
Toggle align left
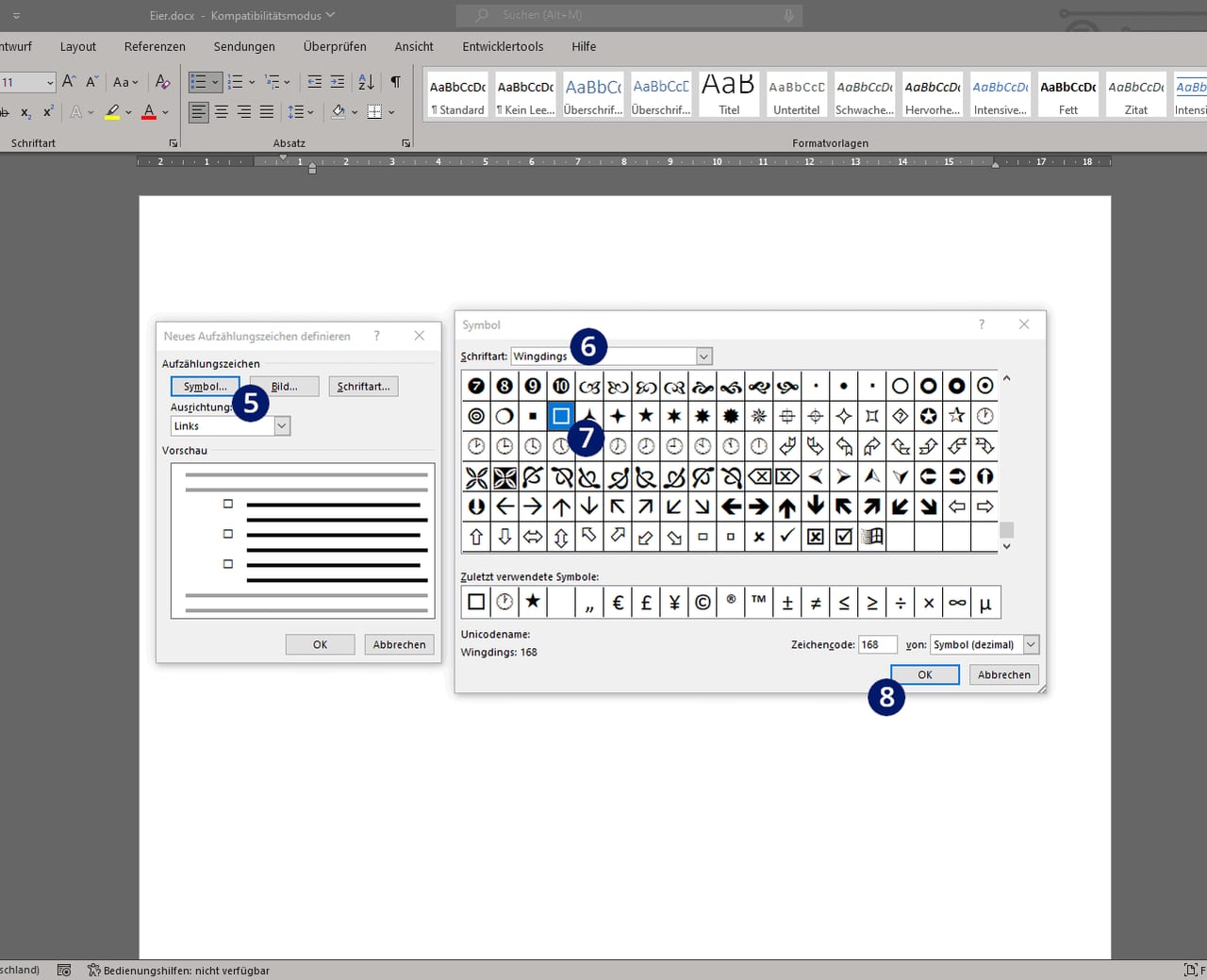198,112
